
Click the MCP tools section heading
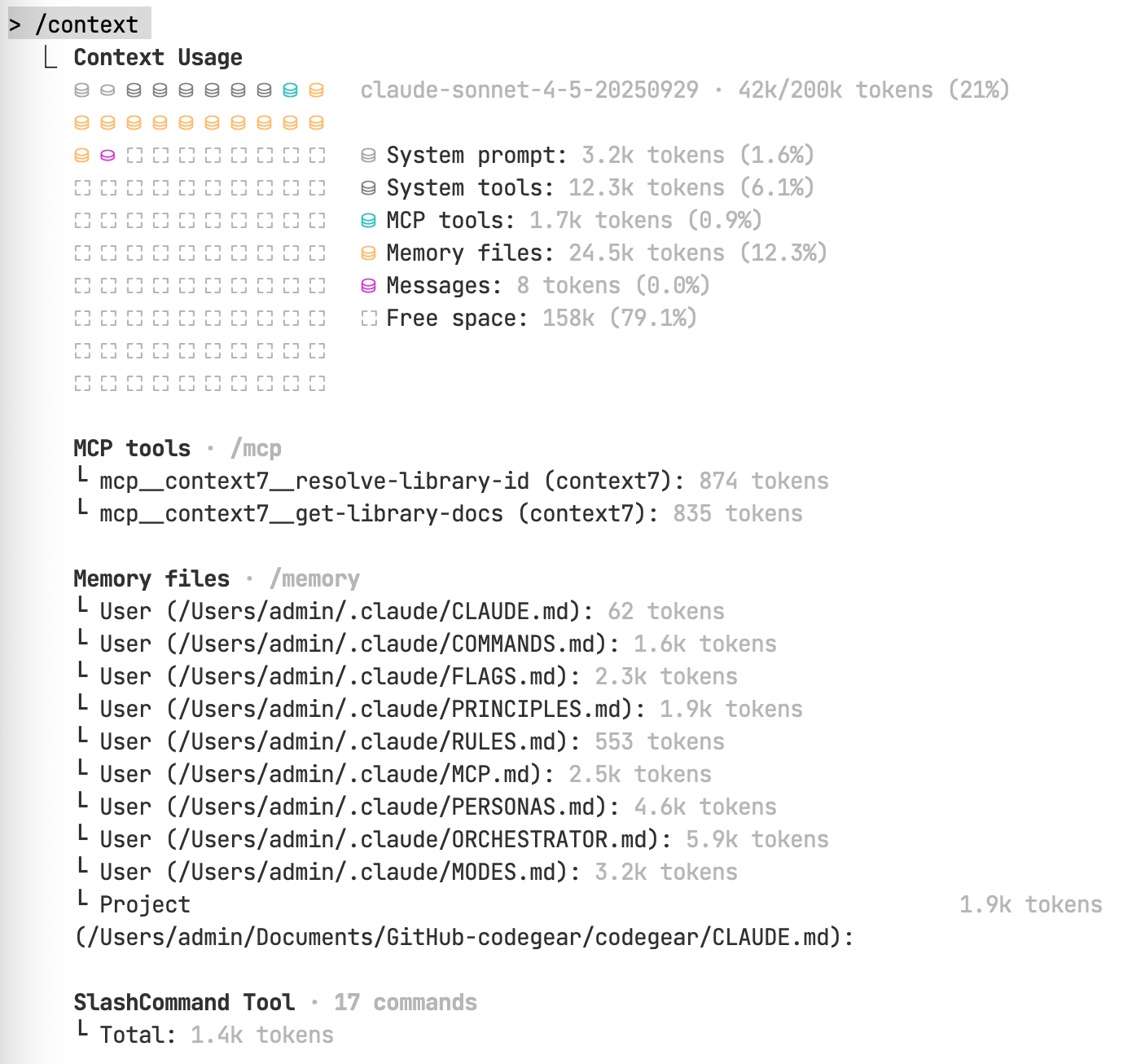(132, 449)
